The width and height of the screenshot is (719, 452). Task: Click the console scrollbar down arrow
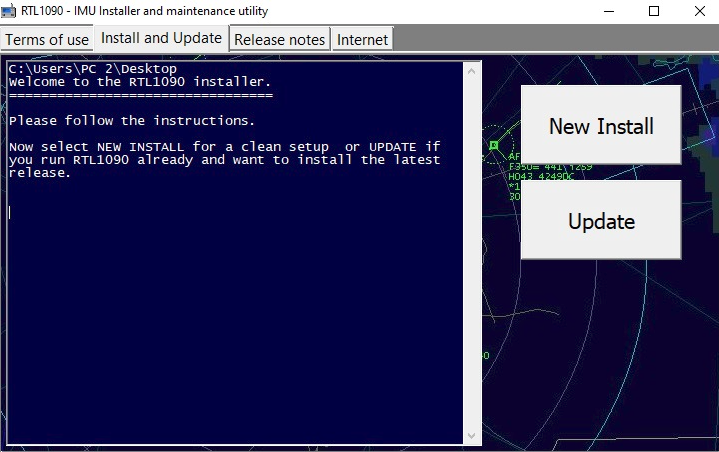click(471, 435)
